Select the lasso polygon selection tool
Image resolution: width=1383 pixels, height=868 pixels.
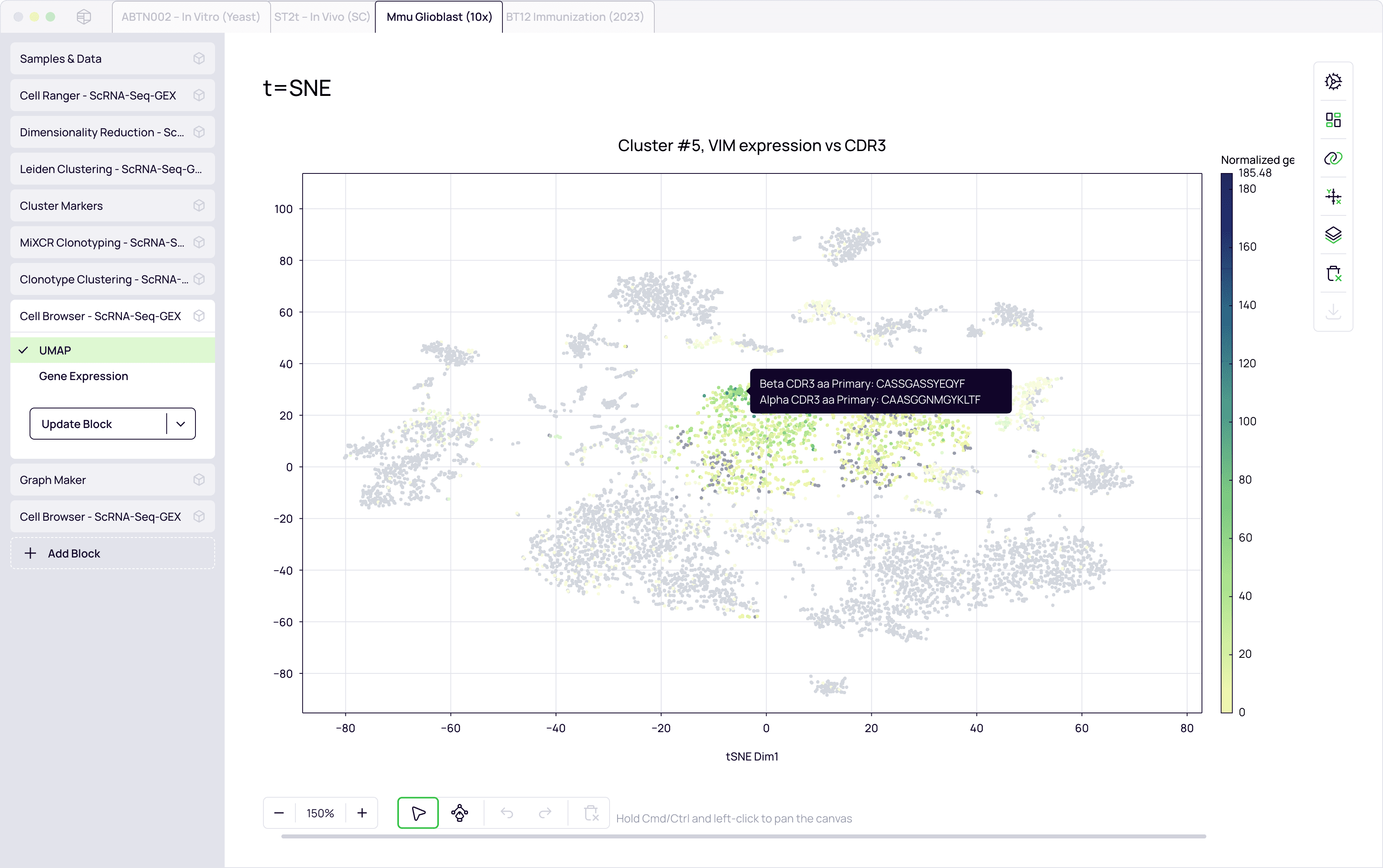tap(459, 813)
